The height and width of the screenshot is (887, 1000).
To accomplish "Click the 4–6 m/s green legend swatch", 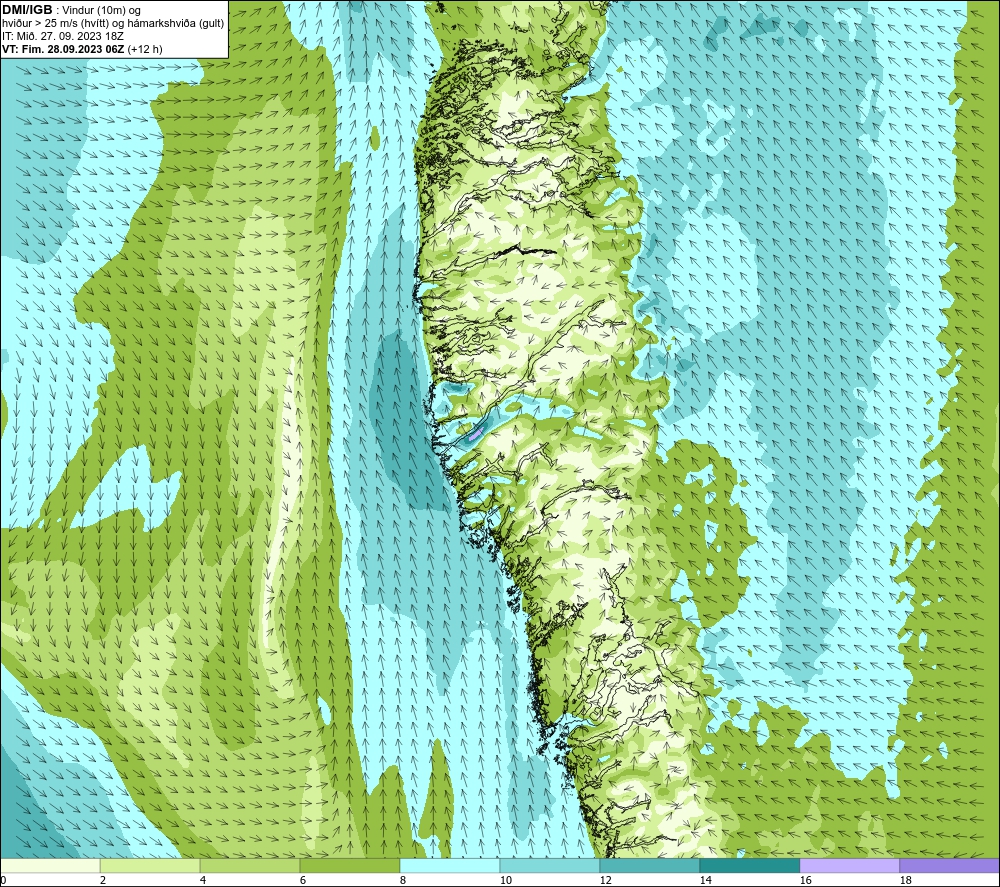I will 250,865.
